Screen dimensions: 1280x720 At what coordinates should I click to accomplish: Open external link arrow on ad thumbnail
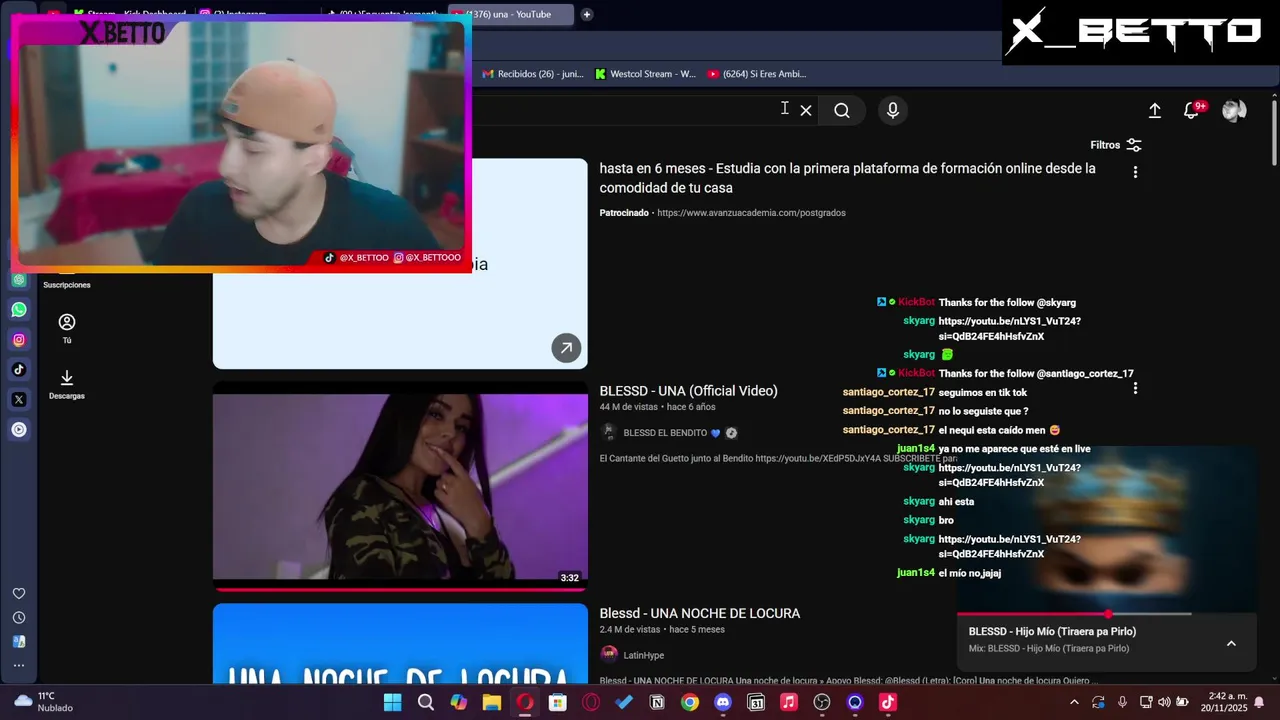(x=566, y=347)
